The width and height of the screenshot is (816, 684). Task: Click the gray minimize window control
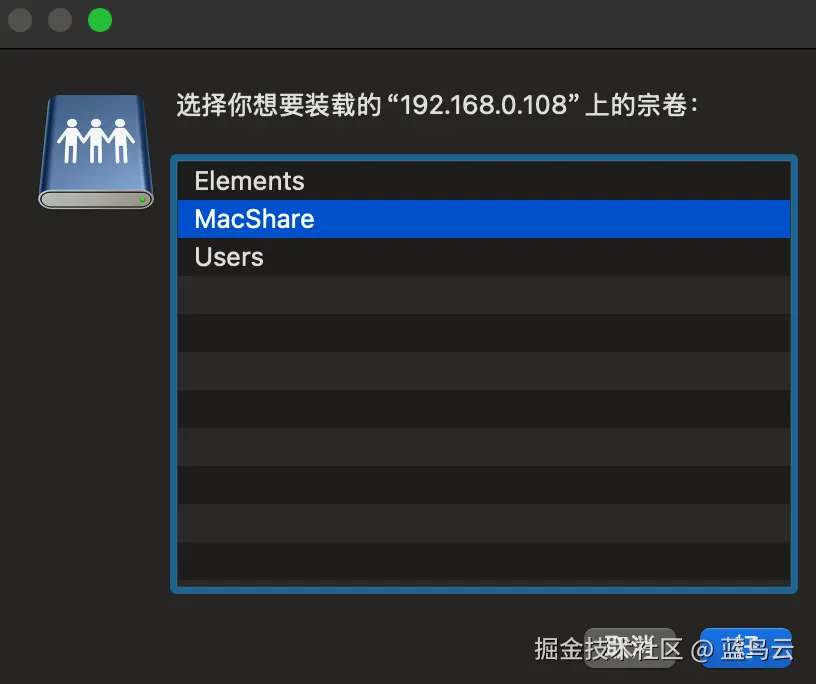coord(59,20)
